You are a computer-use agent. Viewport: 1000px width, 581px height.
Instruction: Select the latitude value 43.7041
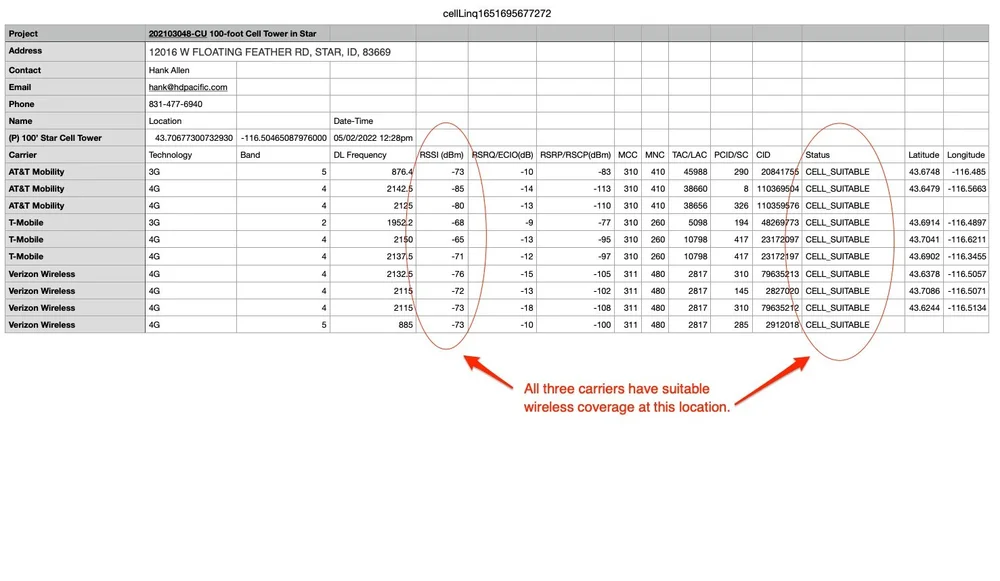pos(924,240)
